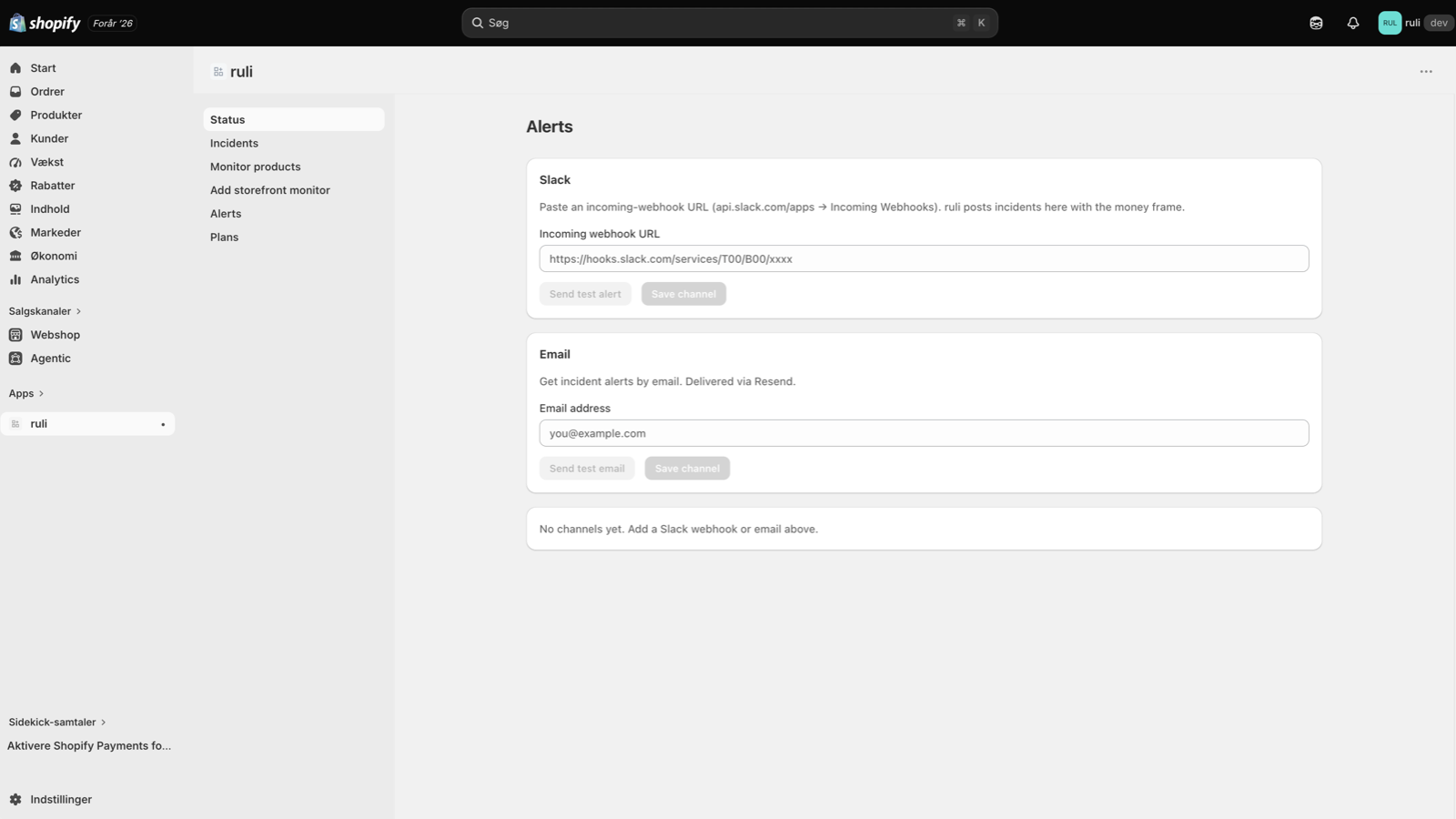This screenshot has height=819, width=1456.
Task: Click the Slack card title
Action: 555,180
